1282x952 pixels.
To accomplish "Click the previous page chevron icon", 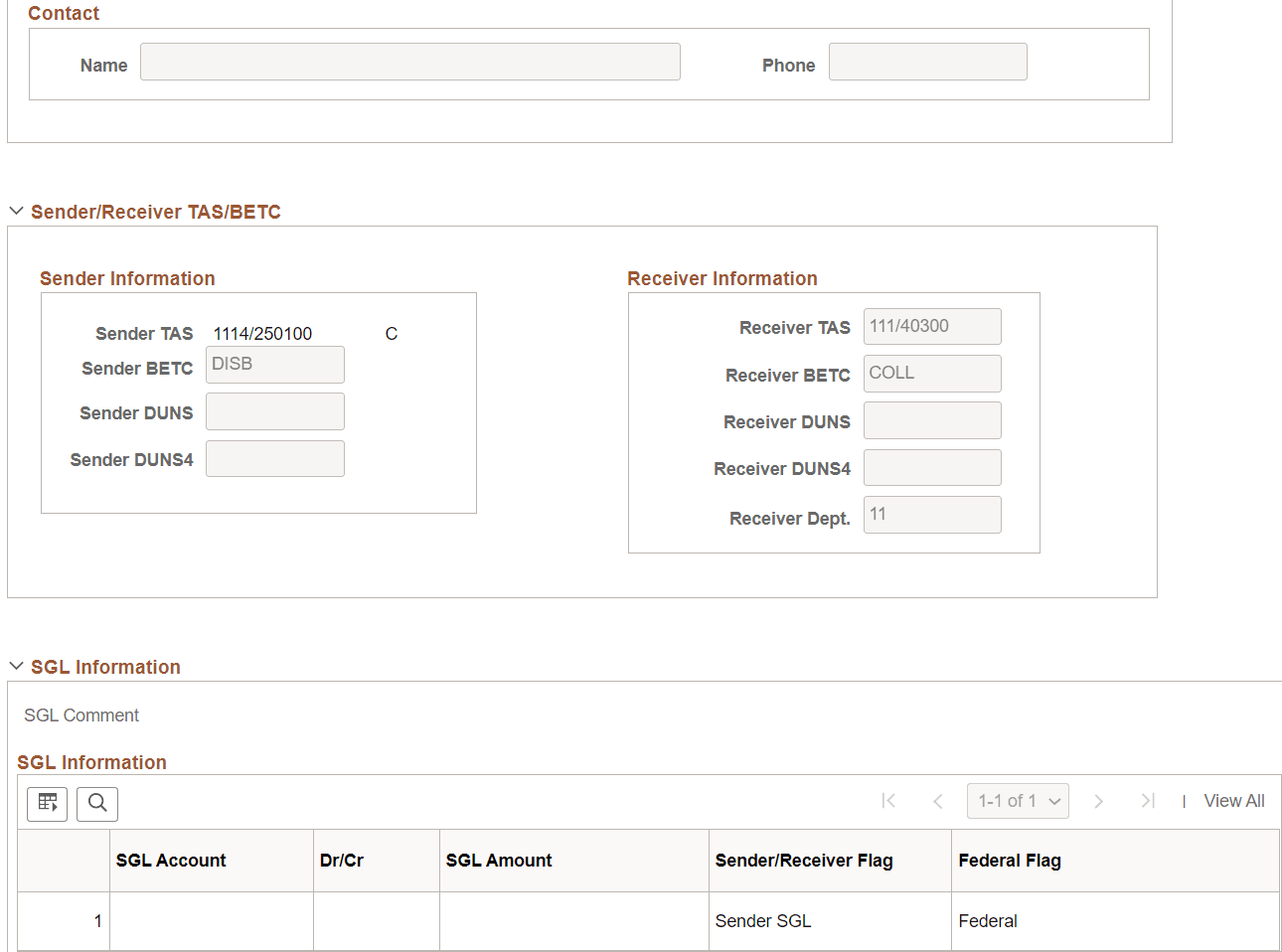I will 937,800.
